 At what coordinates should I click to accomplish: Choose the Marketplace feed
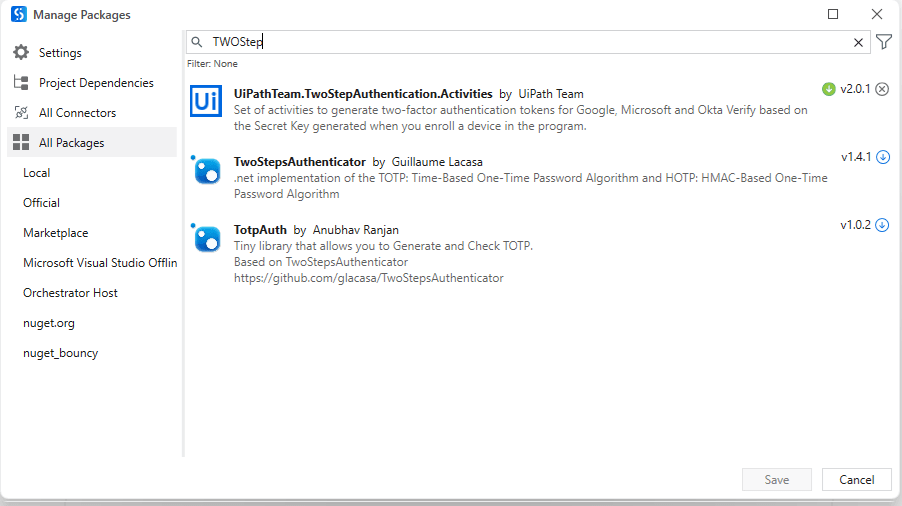click(x=56, y=233)
